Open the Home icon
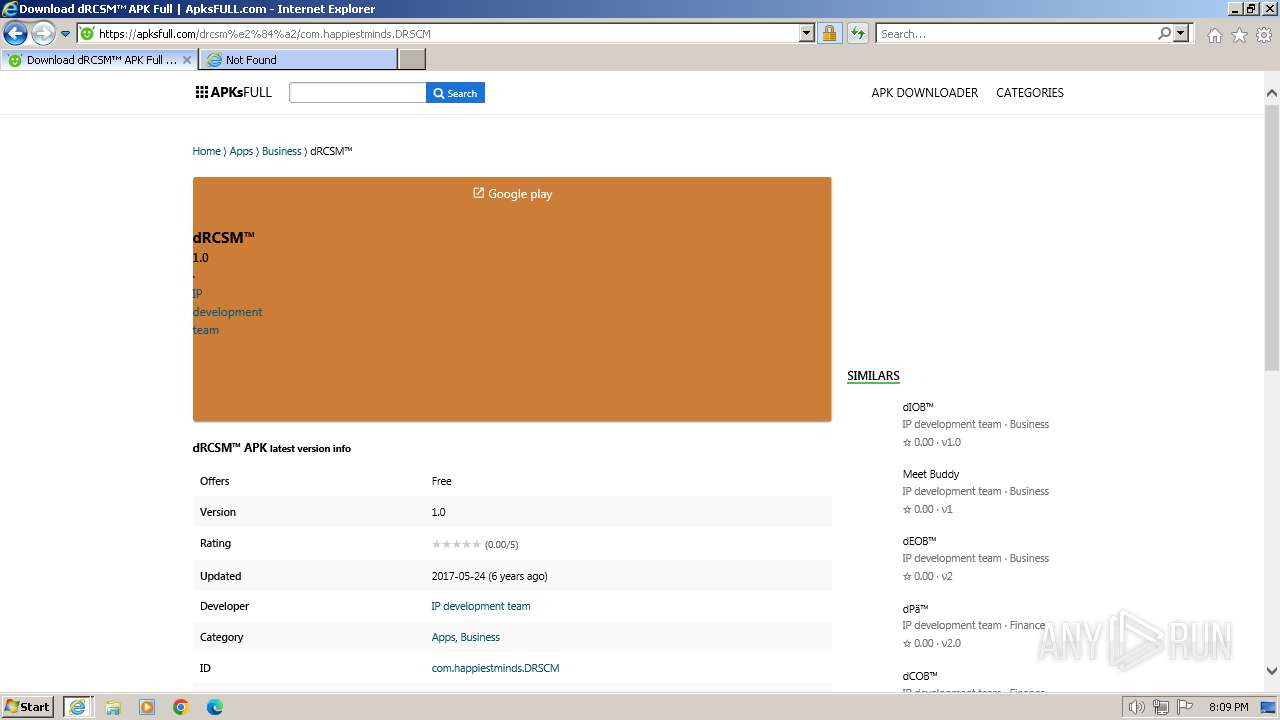Screen dimensions: 1280x720 [x=1214, y=35]
